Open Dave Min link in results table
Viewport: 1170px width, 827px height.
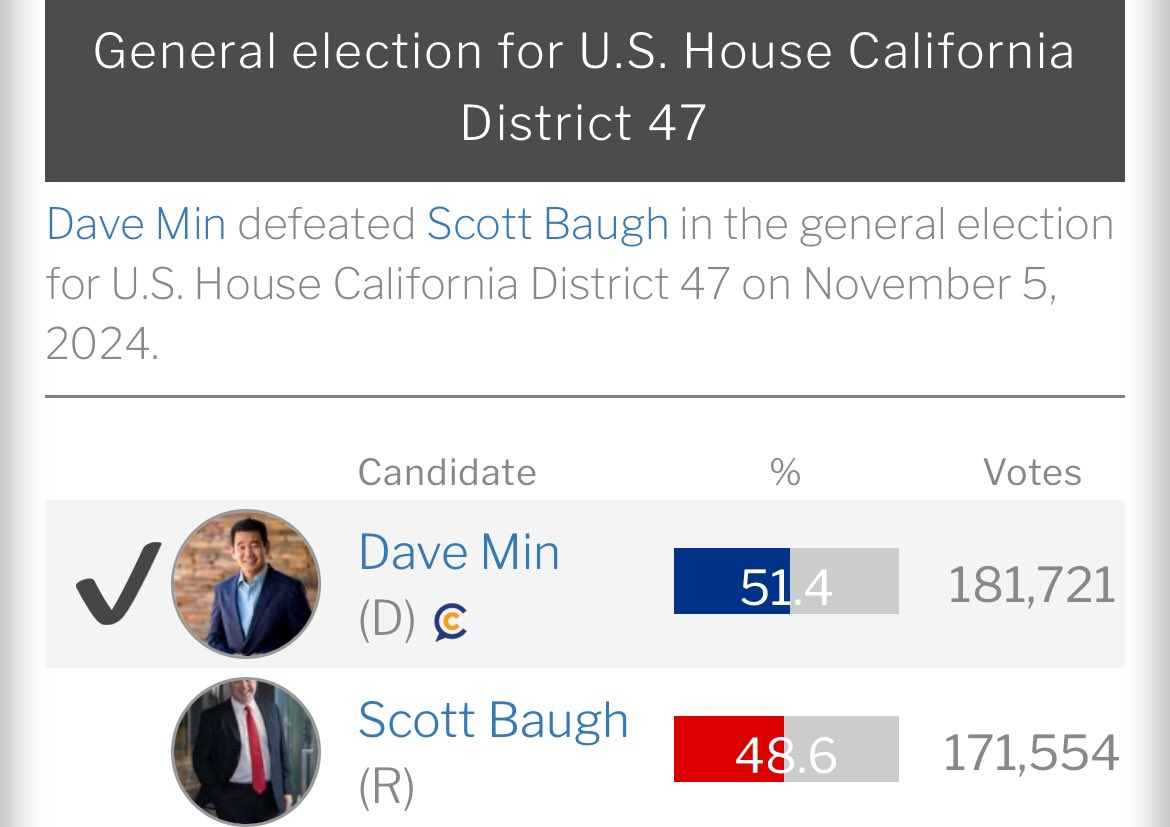point(459,552)
